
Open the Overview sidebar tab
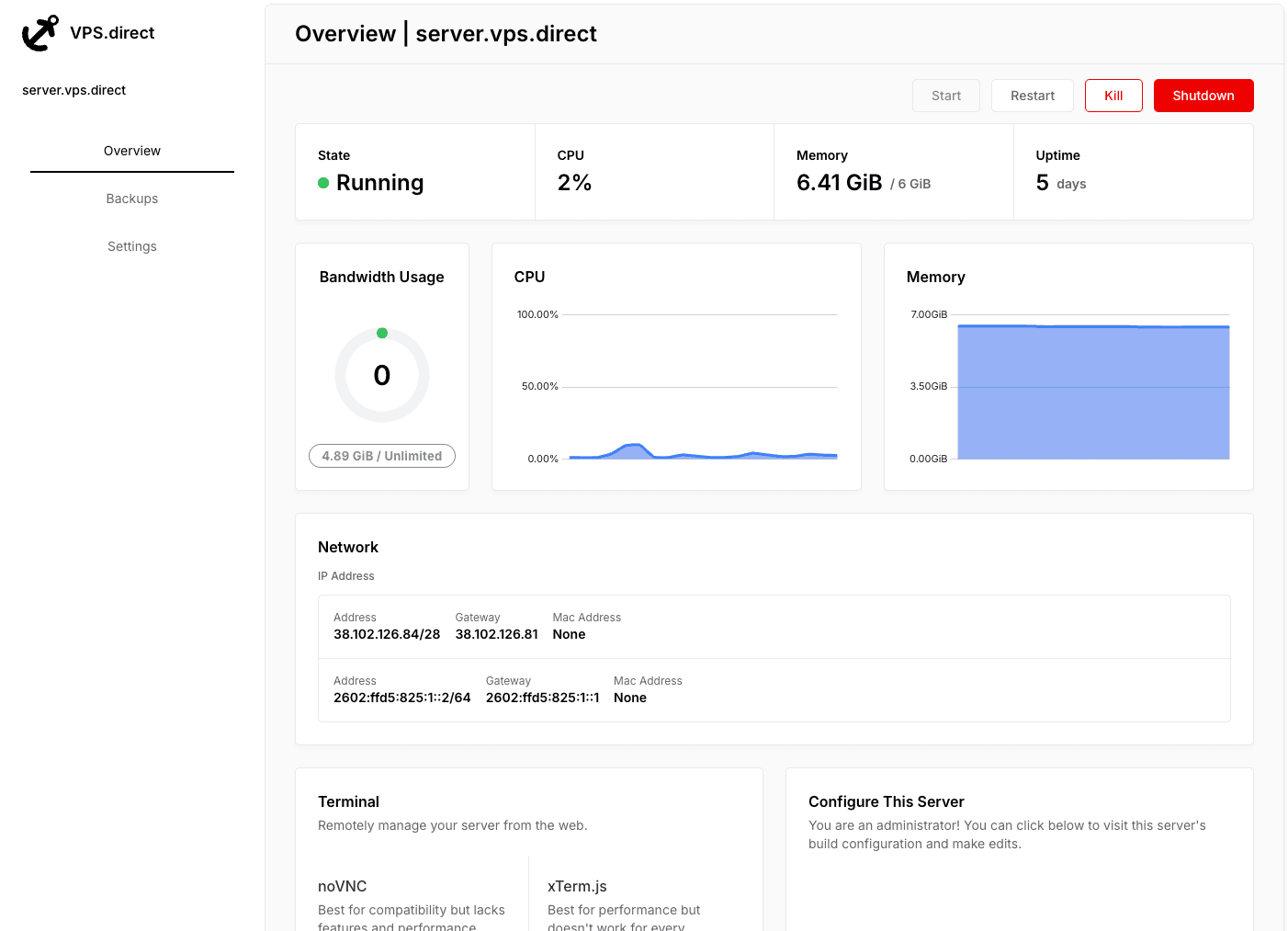[132, 151]
